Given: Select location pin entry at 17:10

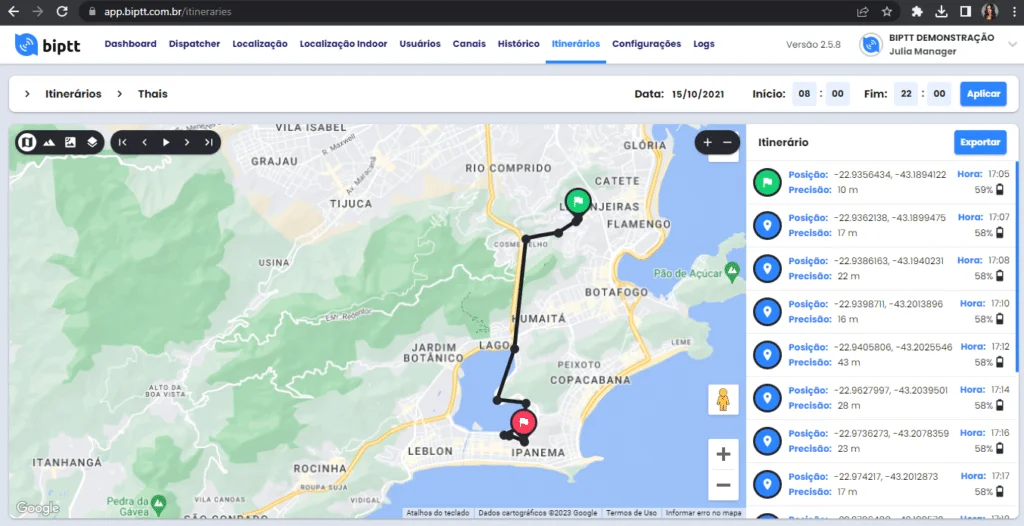Looking at the screenshot, I should 881,312.
